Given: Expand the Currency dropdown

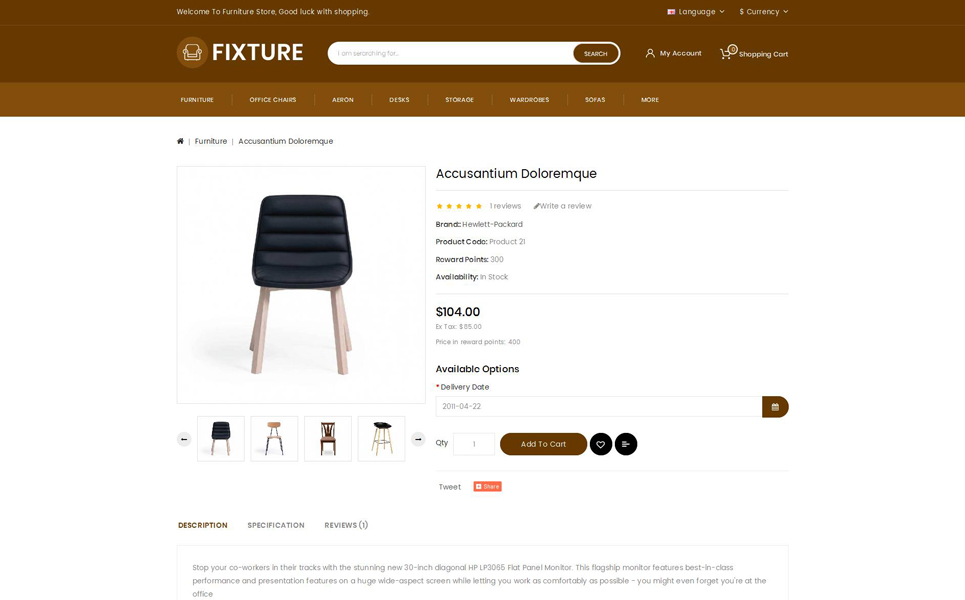Looking at the screenshot, I should coord(764,12).
